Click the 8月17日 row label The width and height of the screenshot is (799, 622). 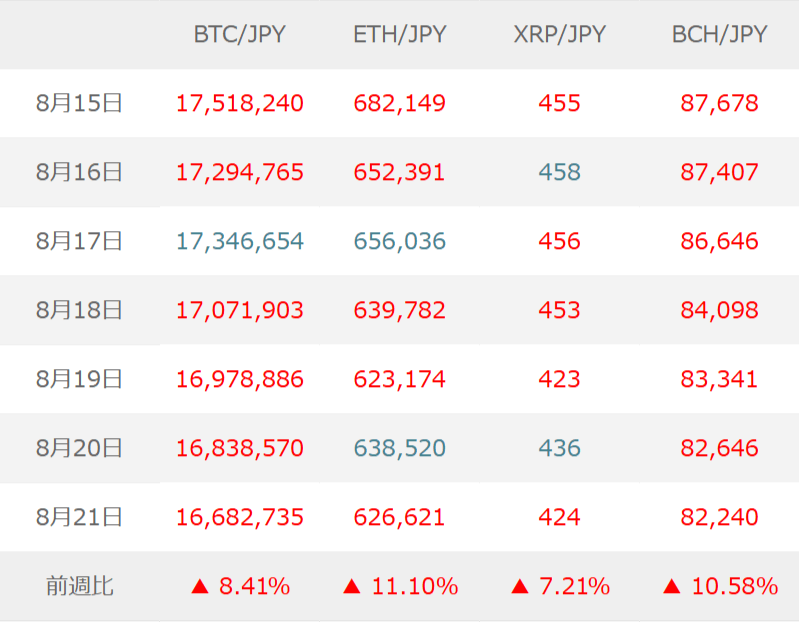click(79, 241)
